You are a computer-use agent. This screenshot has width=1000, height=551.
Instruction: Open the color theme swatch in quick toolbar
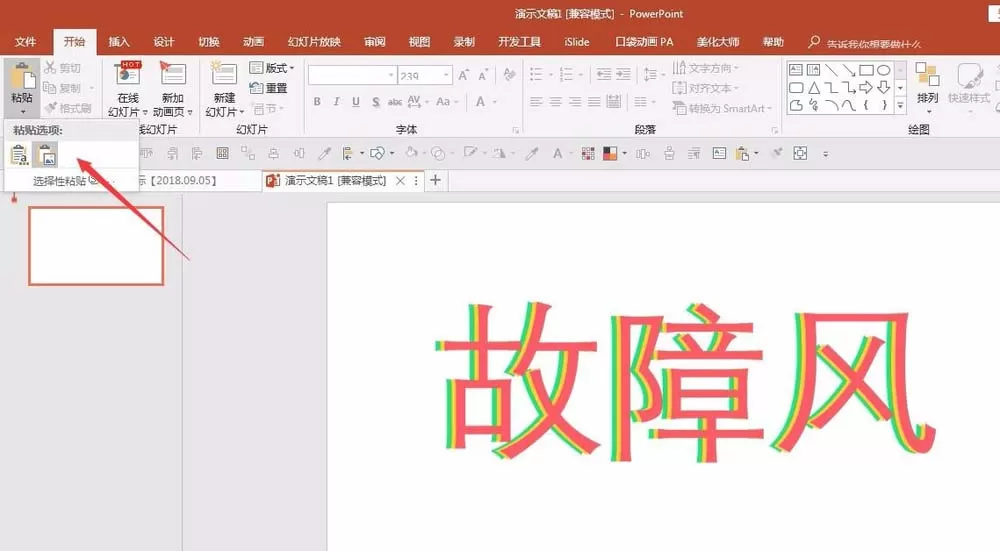614,154
